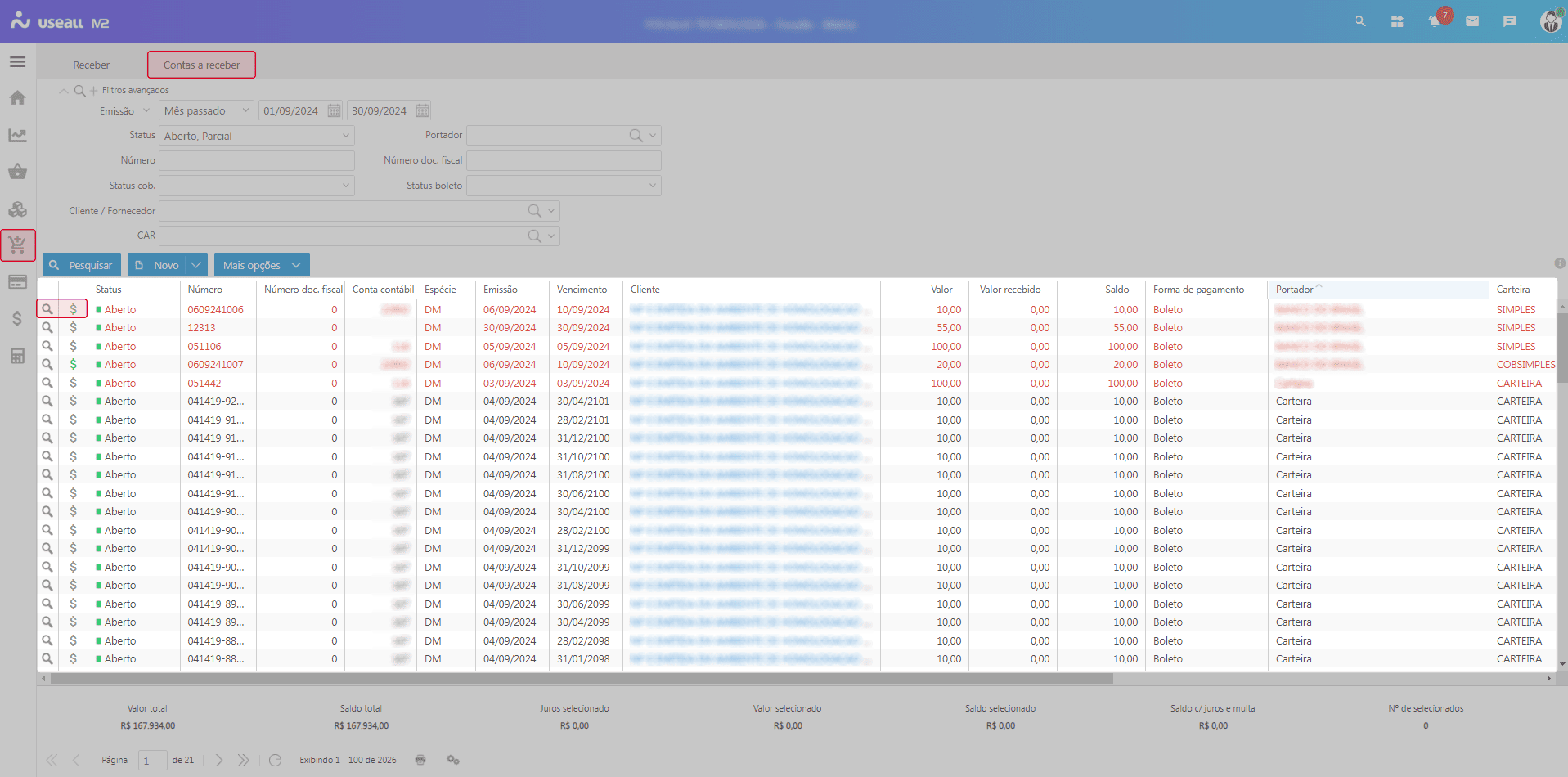Open magnifier detail for row 12313
This screenshot has height=777, width=1568.
click(47, 328)
